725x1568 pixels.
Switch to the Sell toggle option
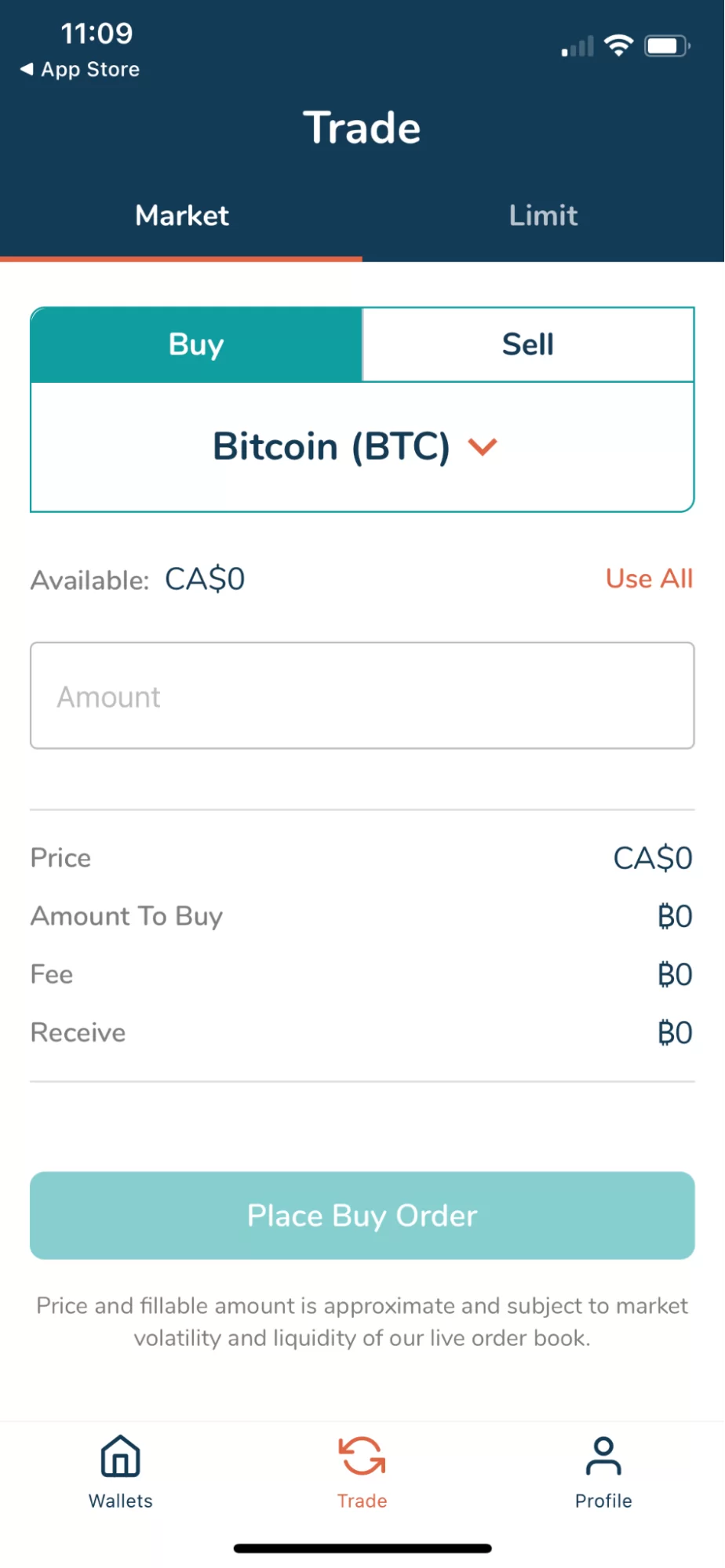click(528, 344)
